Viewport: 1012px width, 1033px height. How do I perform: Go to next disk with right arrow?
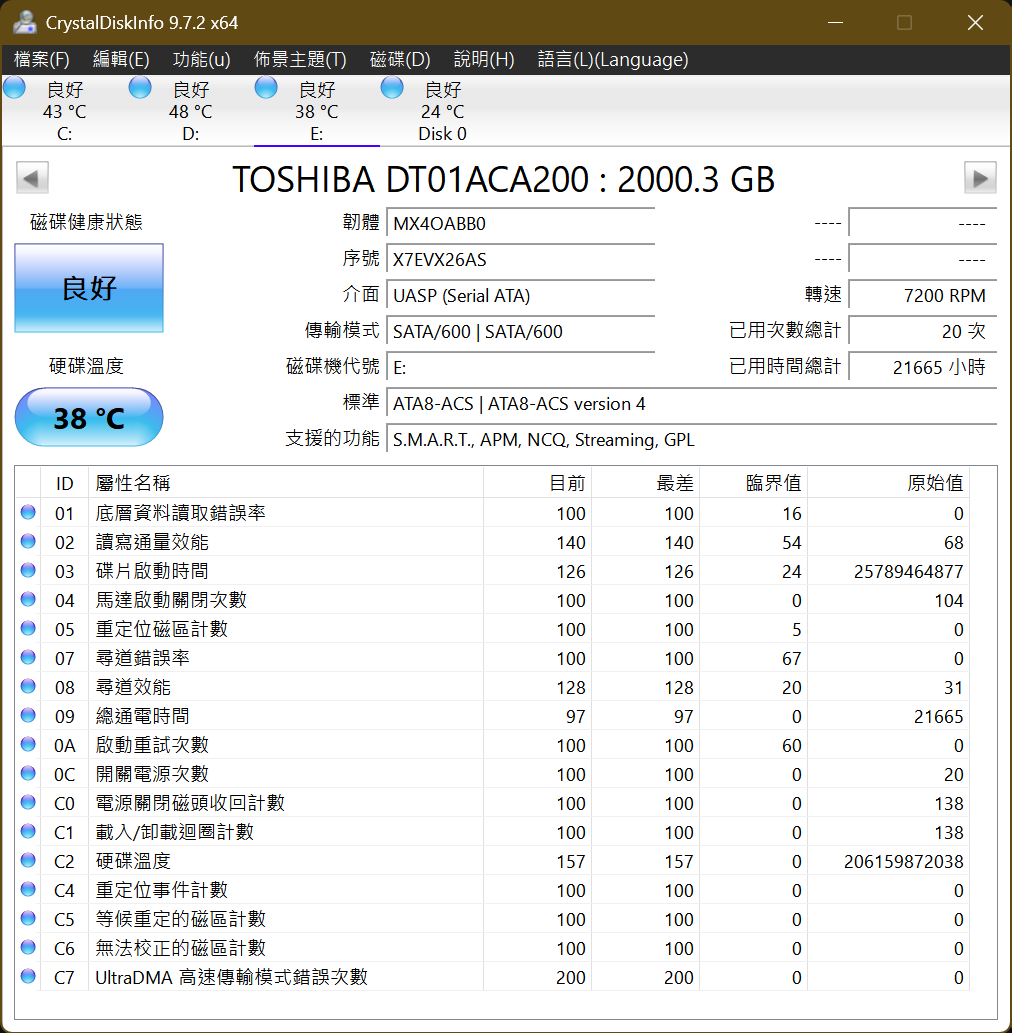pyautogui.click(x=980, y=178)
